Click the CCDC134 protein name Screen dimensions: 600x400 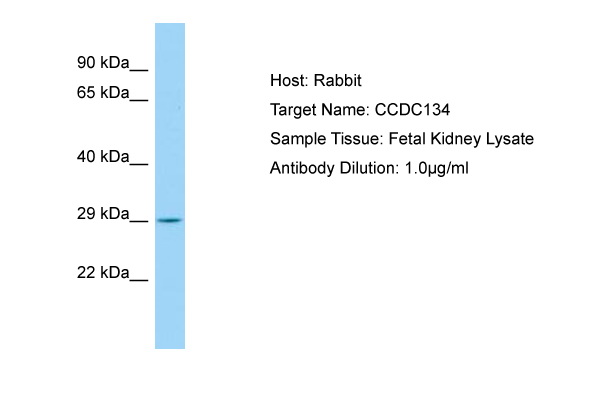(412, 110)
